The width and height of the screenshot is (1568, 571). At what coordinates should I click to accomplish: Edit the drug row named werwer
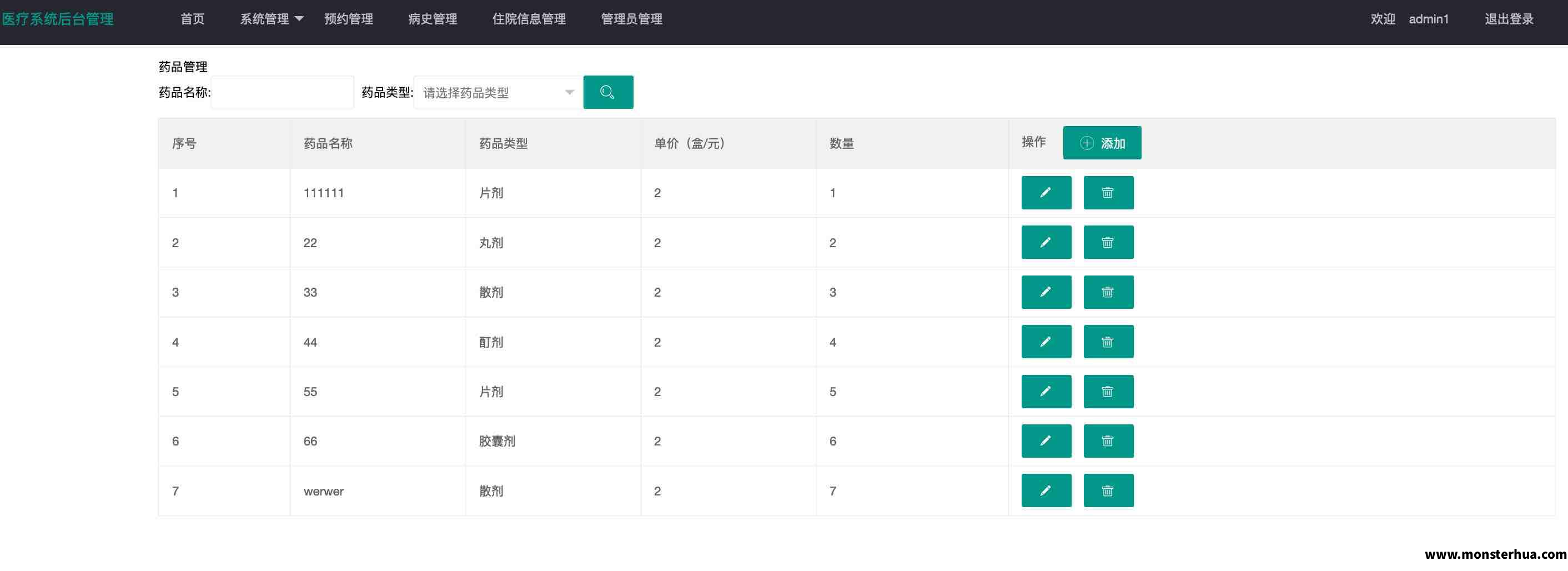pos(1046,490)
